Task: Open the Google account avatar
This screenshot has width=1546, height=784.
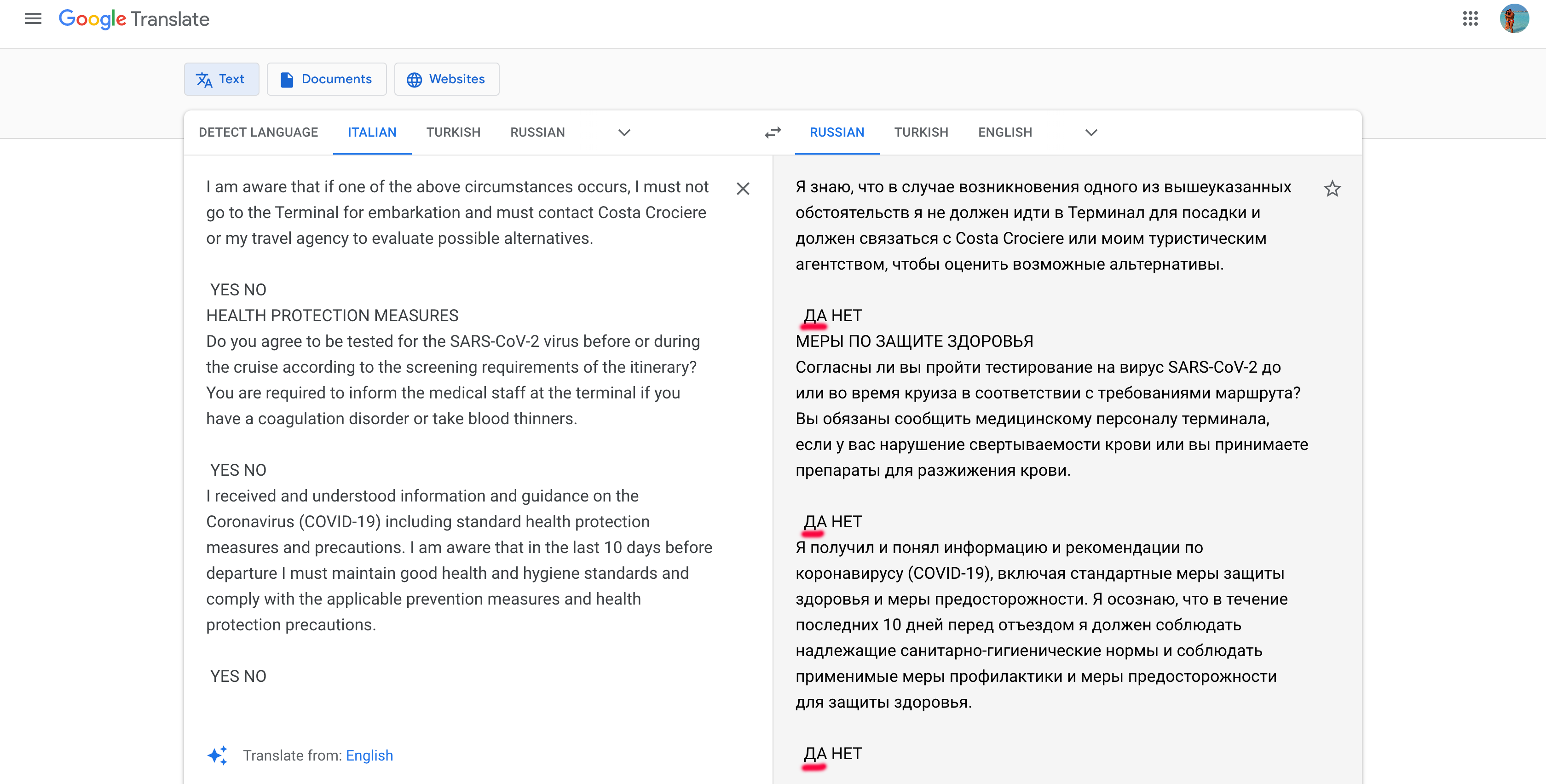Action: (x=1514, y=18)
